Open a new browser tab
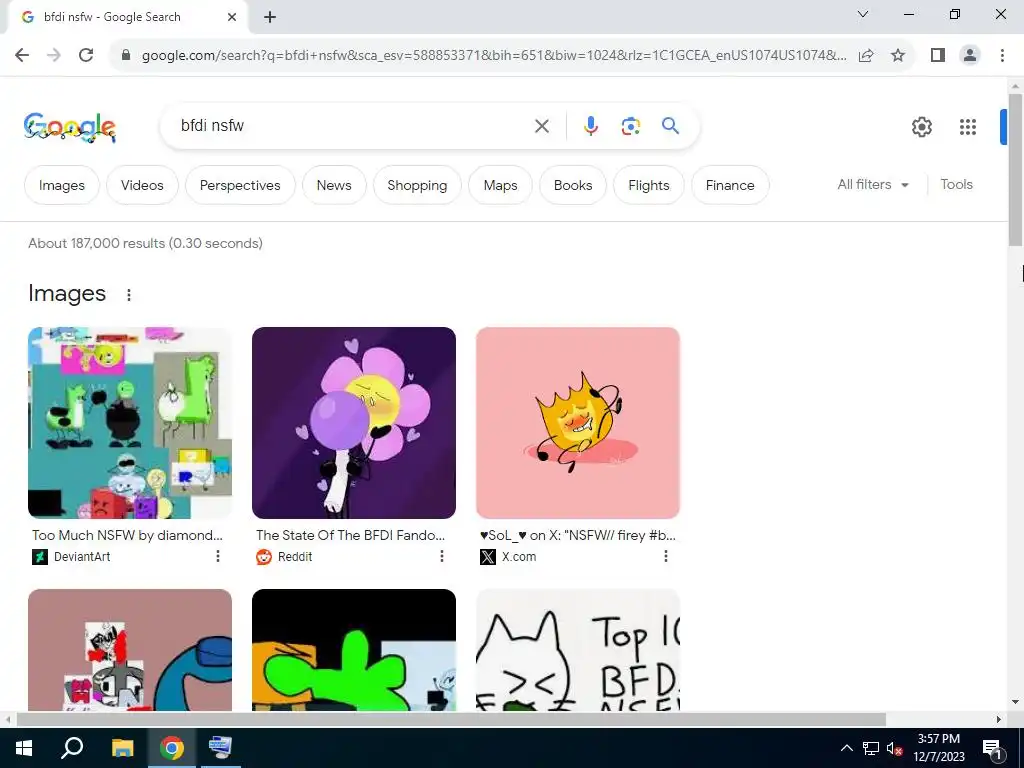Viewport: 1024px width, 768px height. [x=270, y=17]
